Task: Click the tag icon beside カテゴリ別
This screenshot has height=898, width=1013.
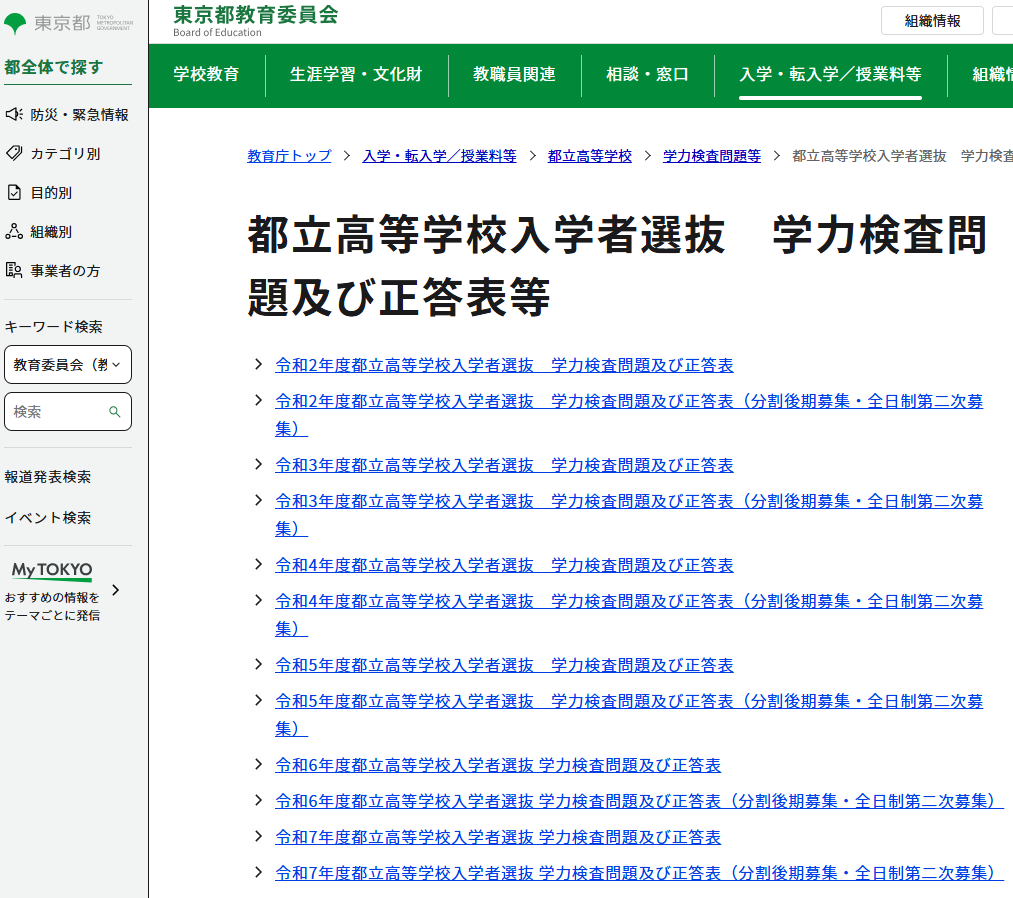Action: coord(14,153)
